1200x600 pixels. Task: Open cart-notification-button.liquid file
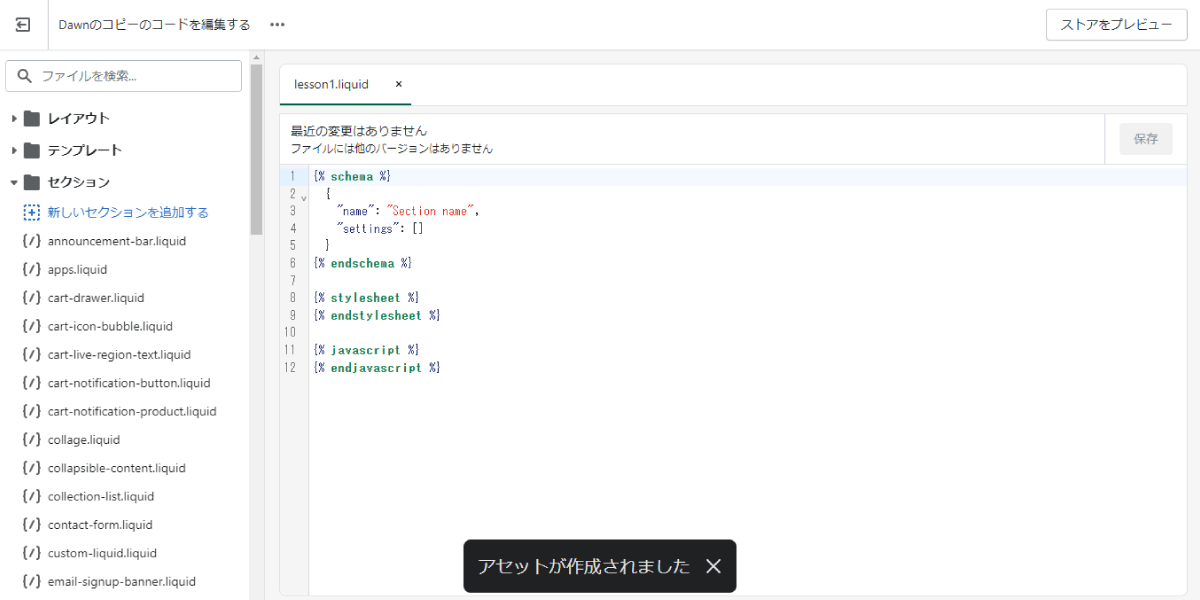coord(129,383)
